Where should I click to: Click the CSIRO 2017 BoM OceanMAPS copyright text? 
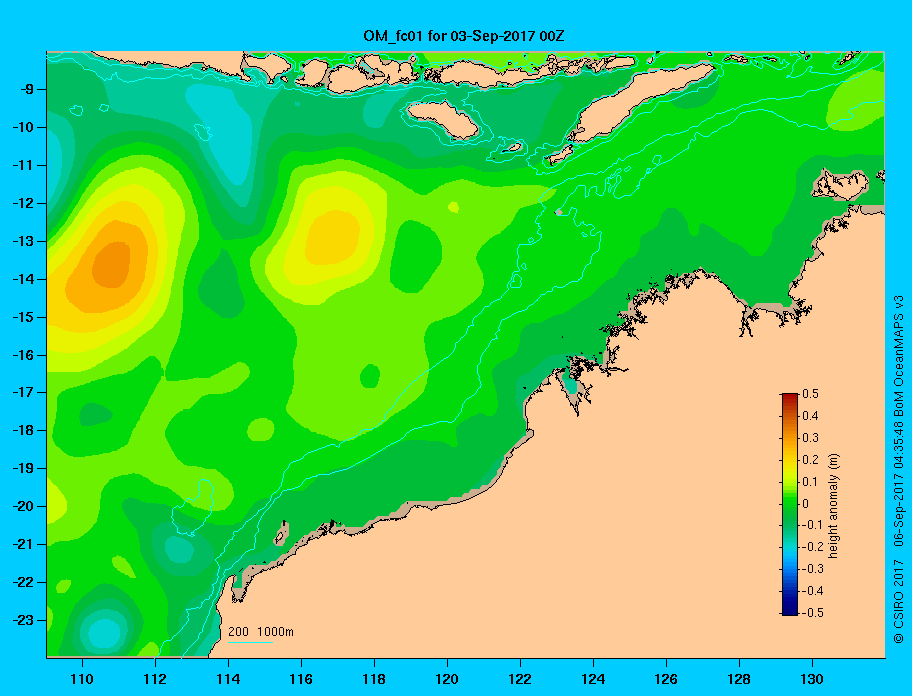(899, 469)
